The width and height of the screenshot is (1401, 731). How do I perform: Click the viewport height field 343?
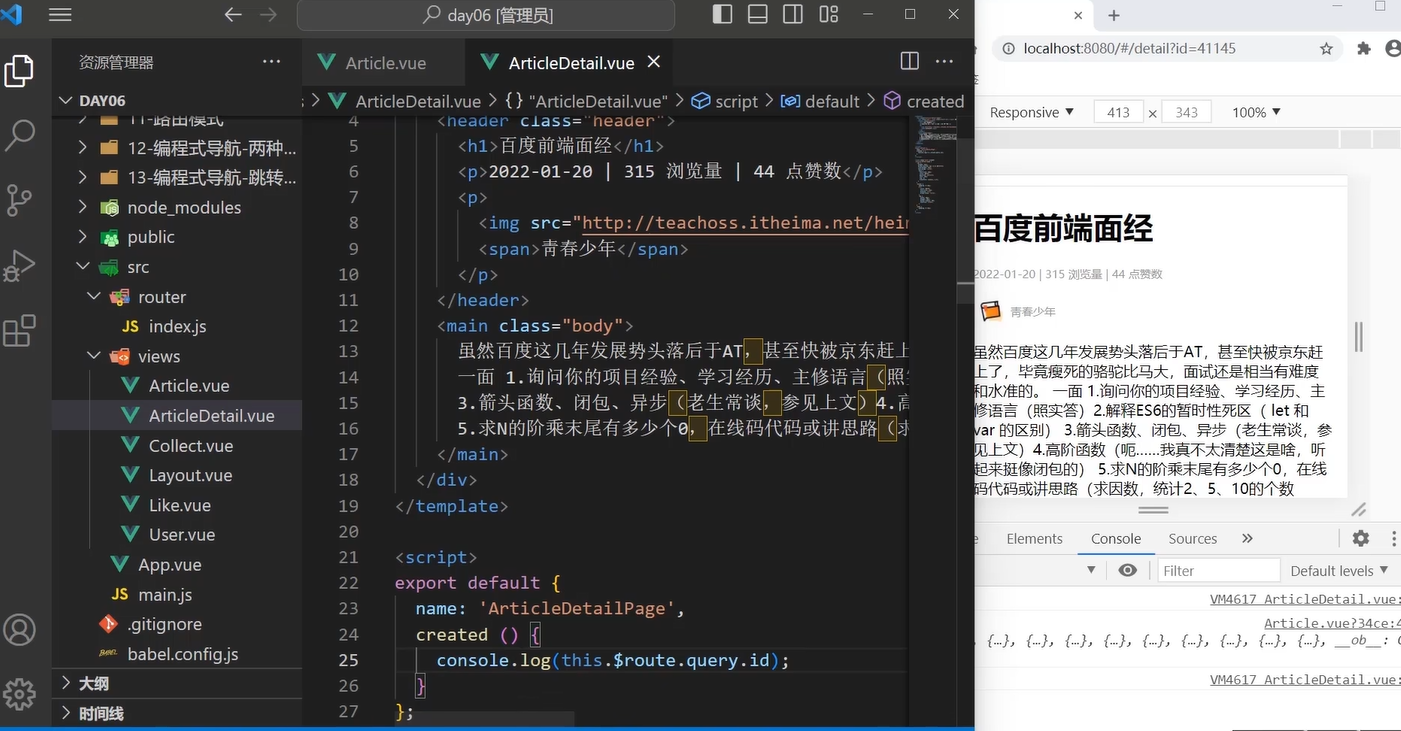1187,112
